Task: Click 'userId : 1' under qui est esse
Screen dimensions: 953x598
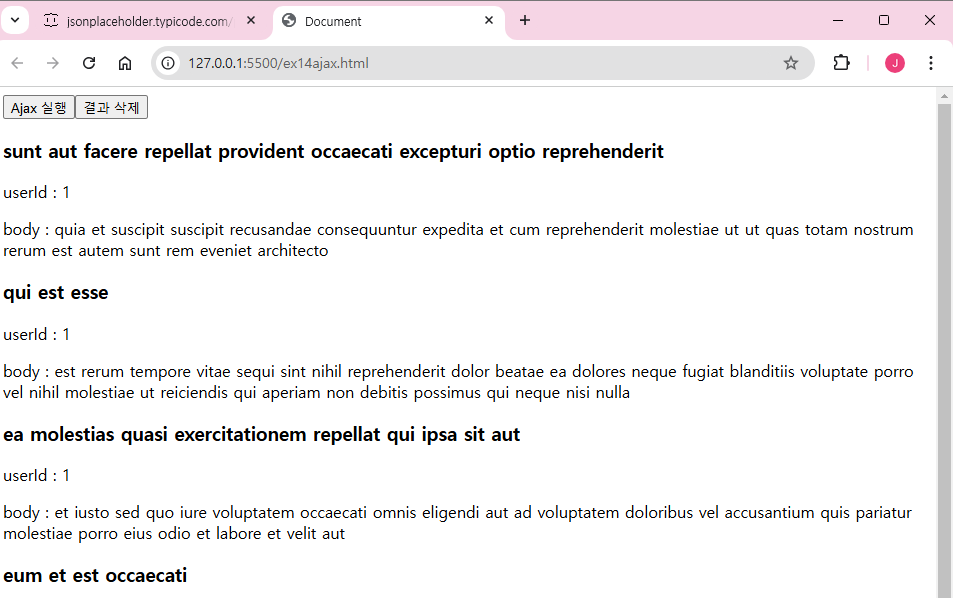Action: [36, 334]
